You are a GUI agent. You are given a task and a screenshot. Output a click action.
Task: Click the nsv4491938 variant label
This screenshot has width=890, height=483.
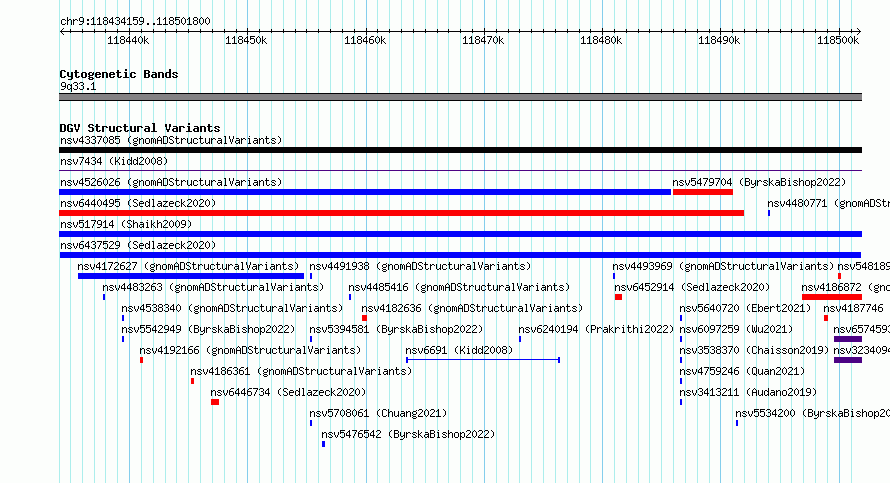click(x=420, y=266)
